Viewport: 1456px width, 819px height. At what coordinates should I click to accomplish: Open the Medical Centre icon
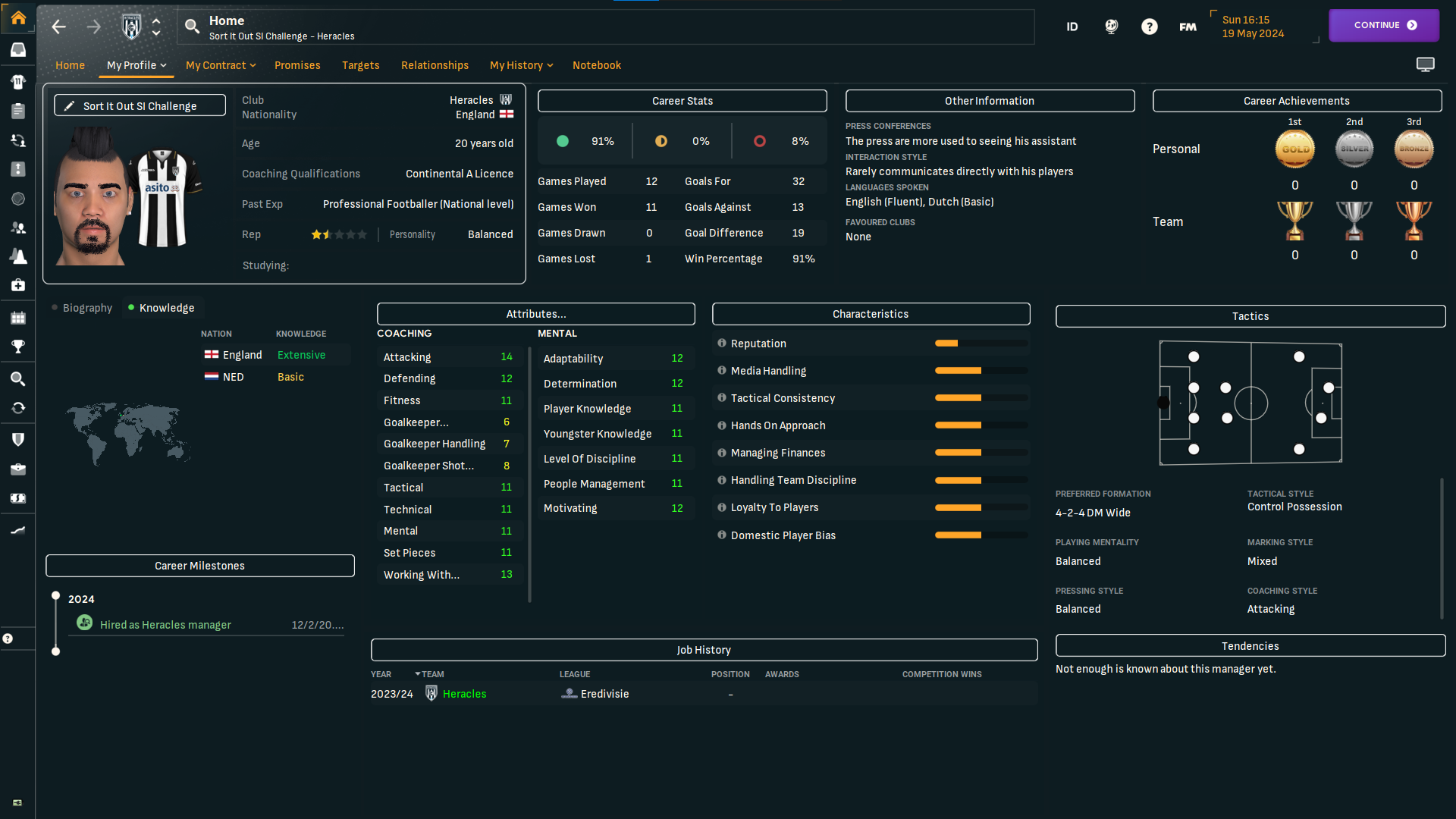click(18, 285)
